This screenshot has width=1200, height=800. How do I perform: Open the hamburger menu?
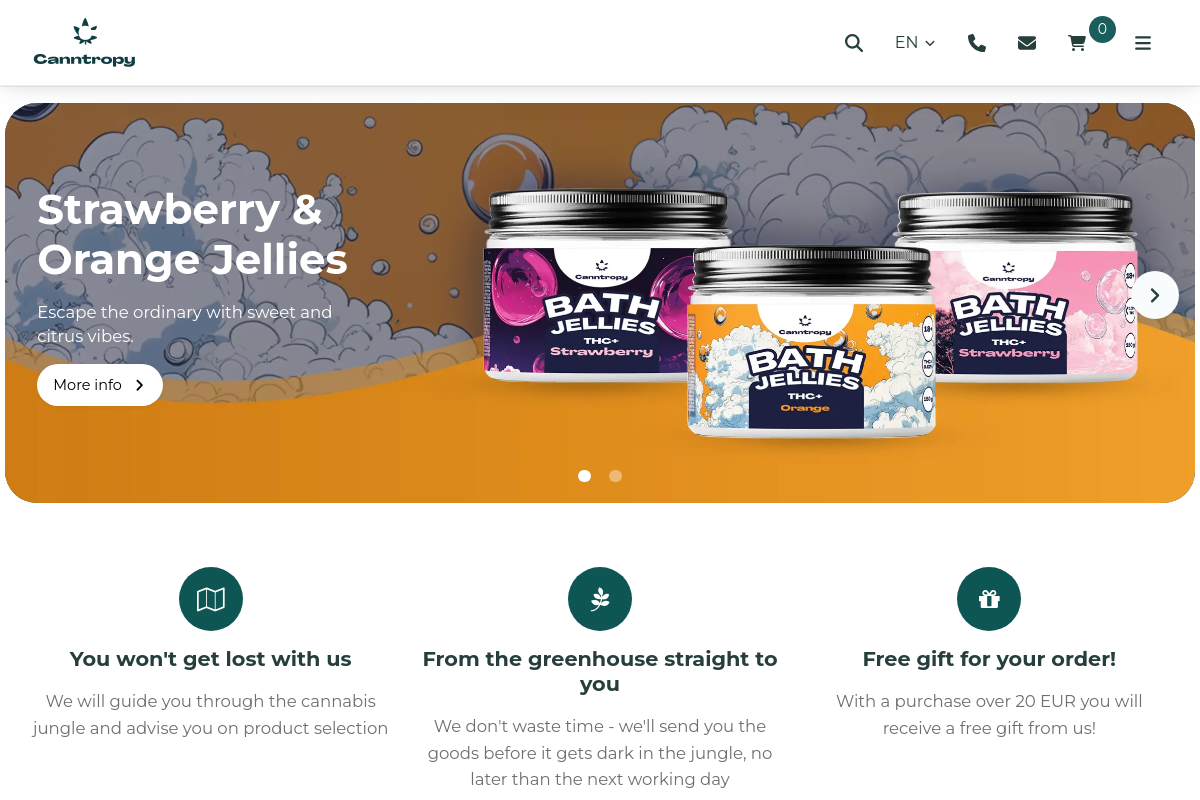click(1143, 43)
